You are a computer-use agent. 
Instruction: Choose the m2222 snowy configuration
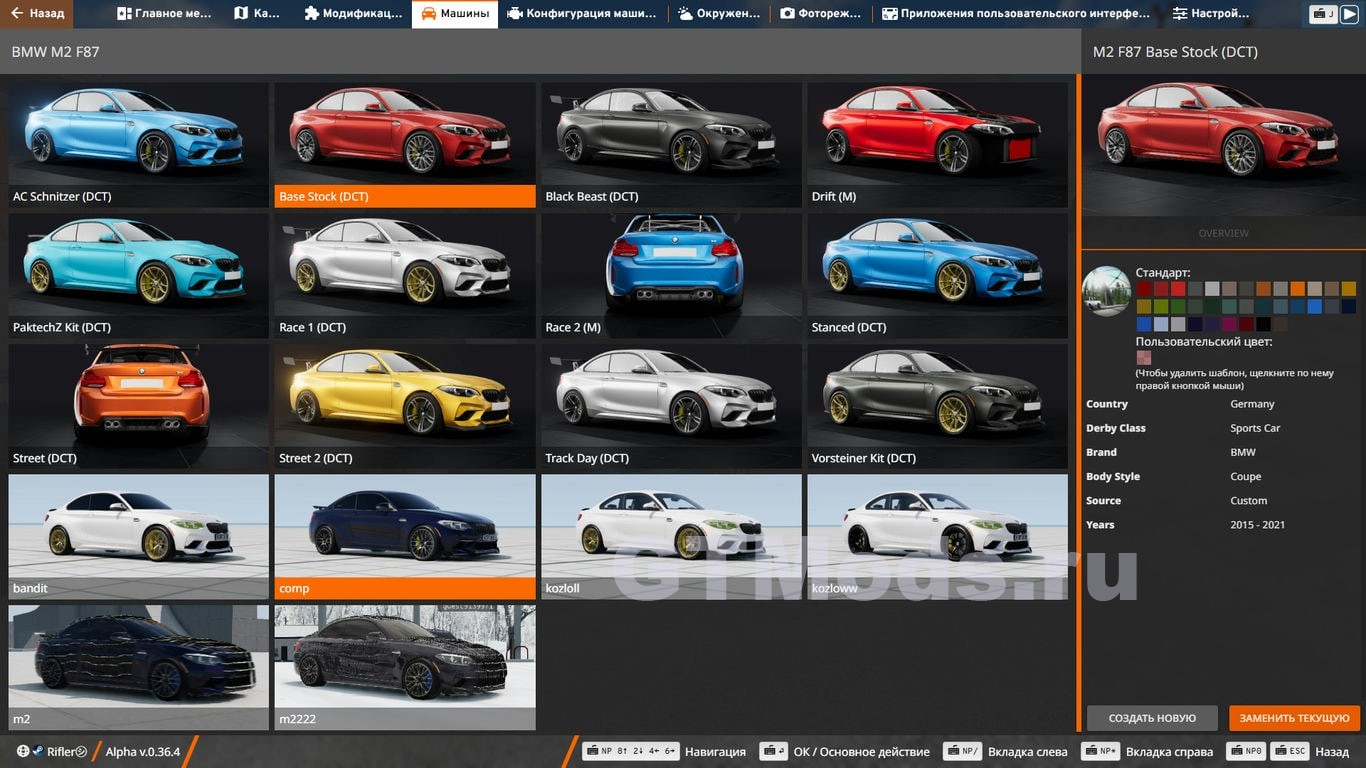coord(405,667)
